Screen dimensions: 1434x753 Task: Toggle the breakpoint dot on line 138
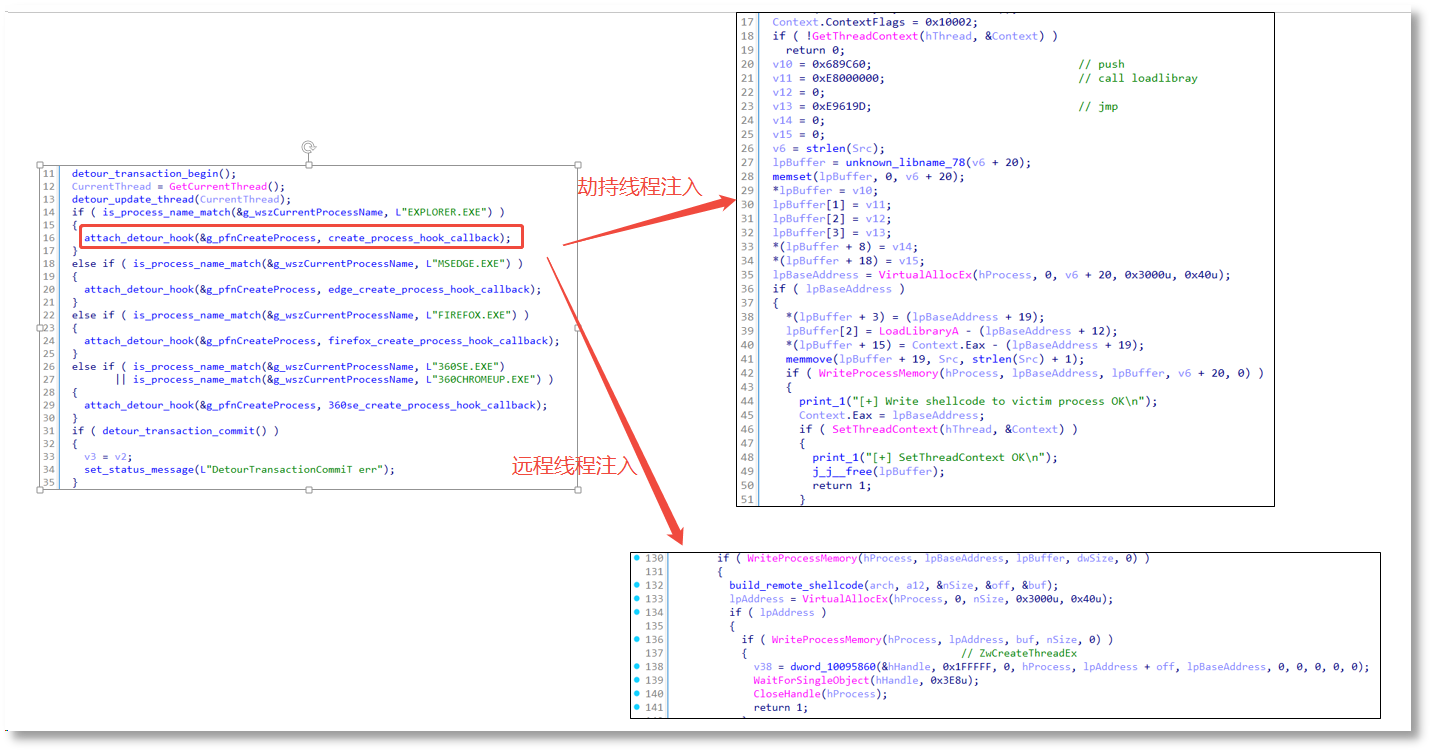pyautogui.click(x=636, y=666)
